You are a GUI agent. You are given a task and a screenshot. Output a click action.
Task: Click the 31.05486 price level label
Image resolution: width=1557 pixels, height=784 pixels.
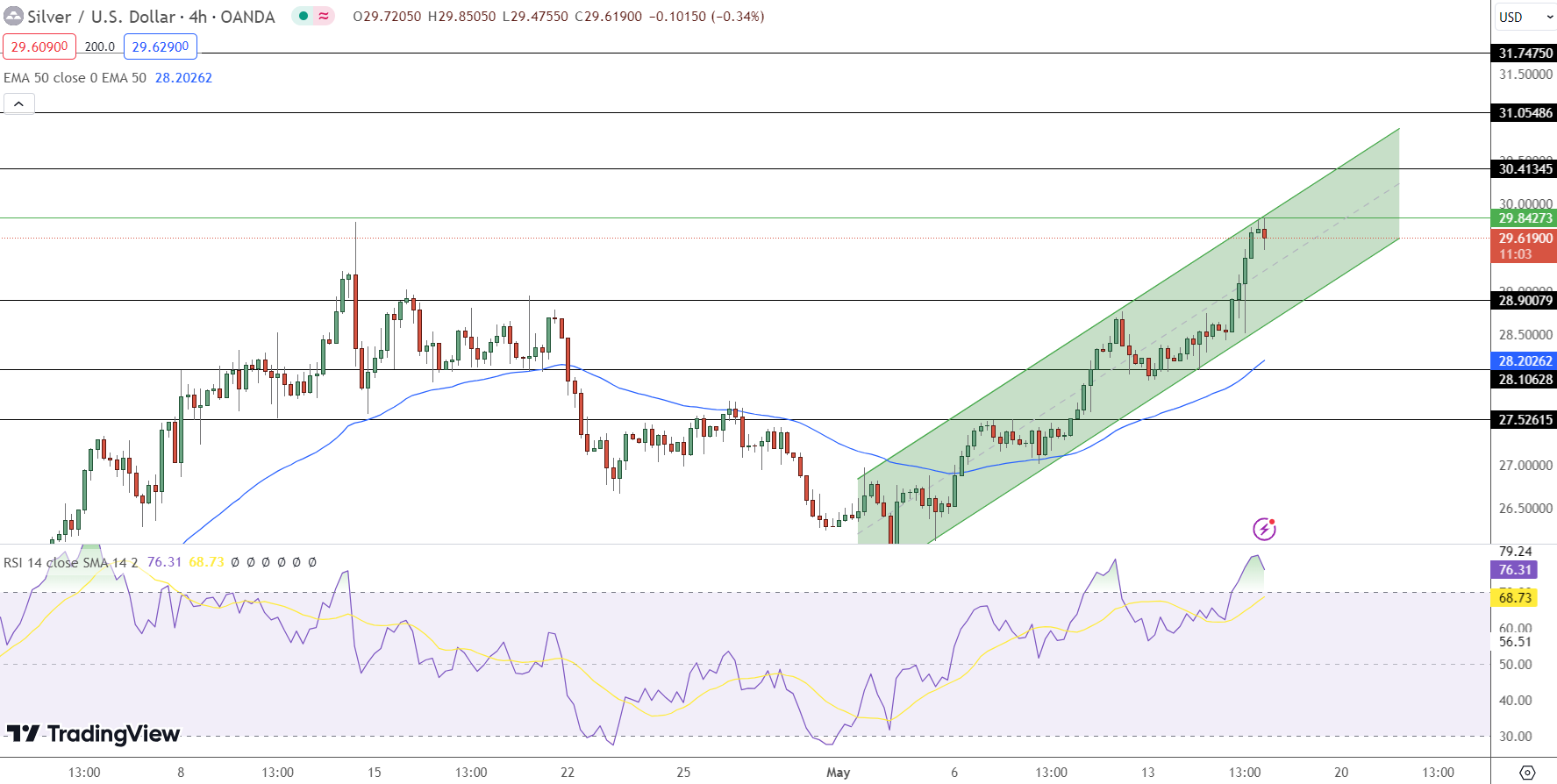1525,113
